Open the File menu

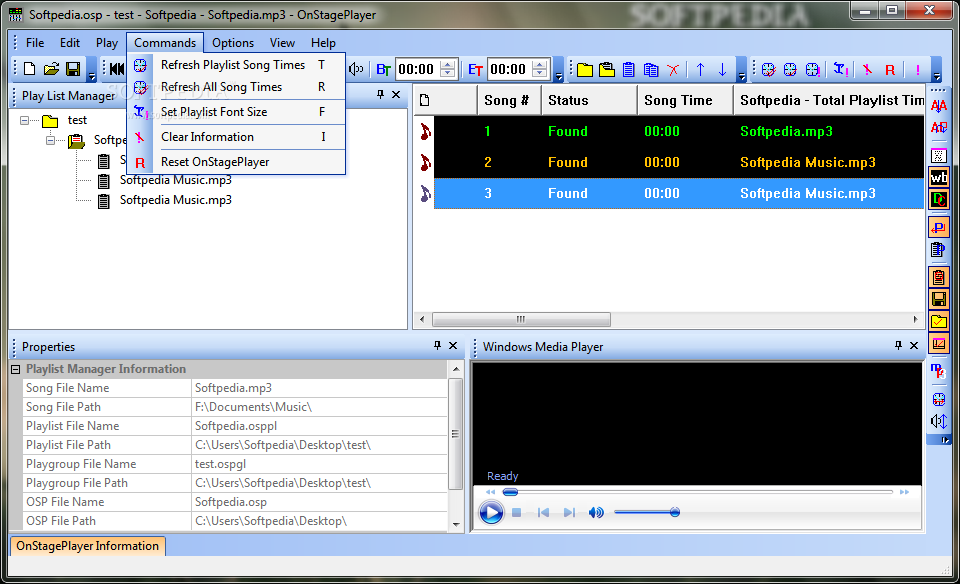click(35, 43)
